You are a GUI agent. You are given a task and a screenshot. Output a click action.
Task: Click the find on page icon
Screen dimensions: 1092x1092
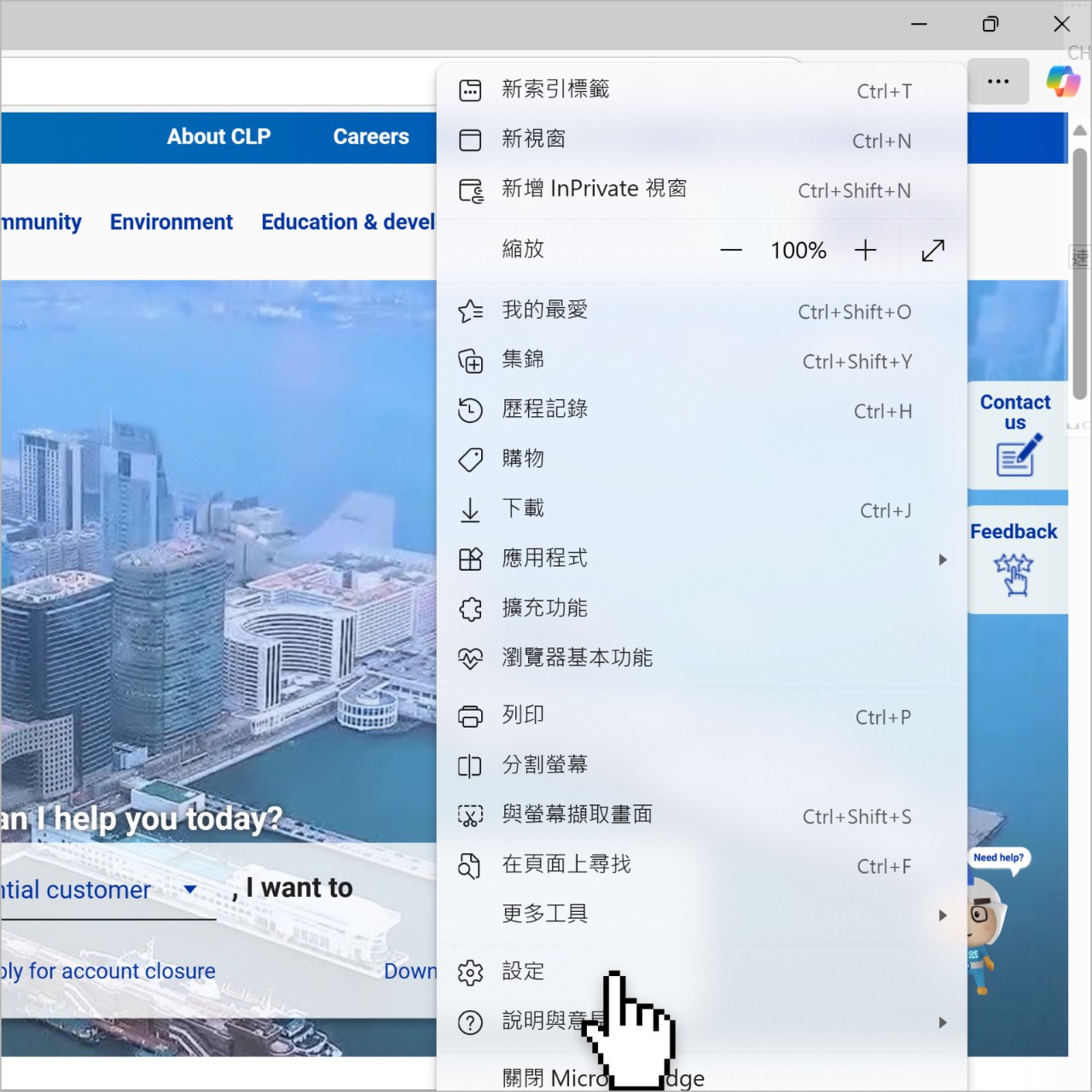click(469, 865)
